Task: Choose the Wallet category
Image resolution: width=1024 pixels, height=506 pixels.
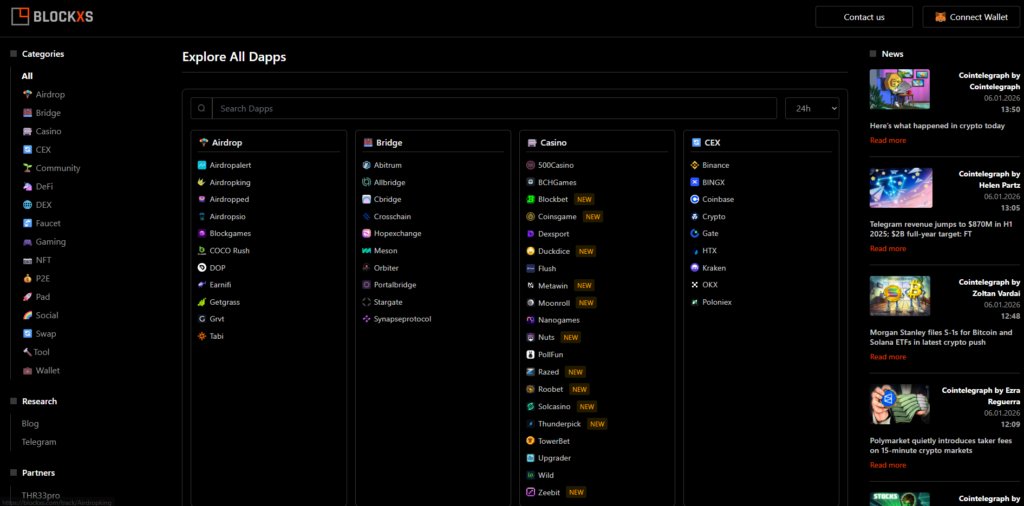Action: (x=48, y=370)
